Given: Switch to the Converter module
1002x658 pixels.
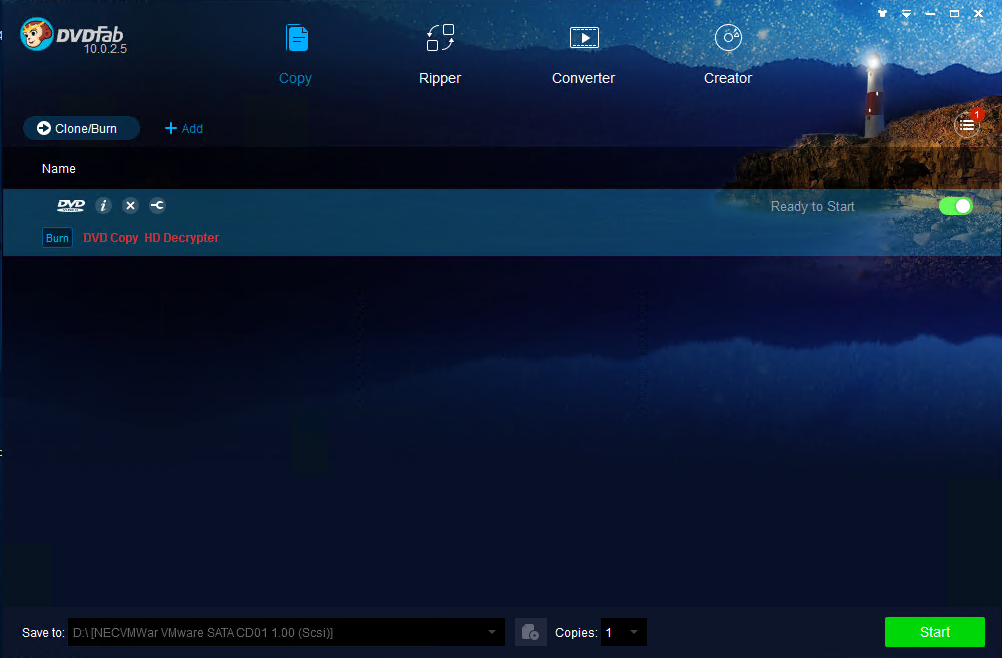Looking at the screenshot, I should point(583,78).
